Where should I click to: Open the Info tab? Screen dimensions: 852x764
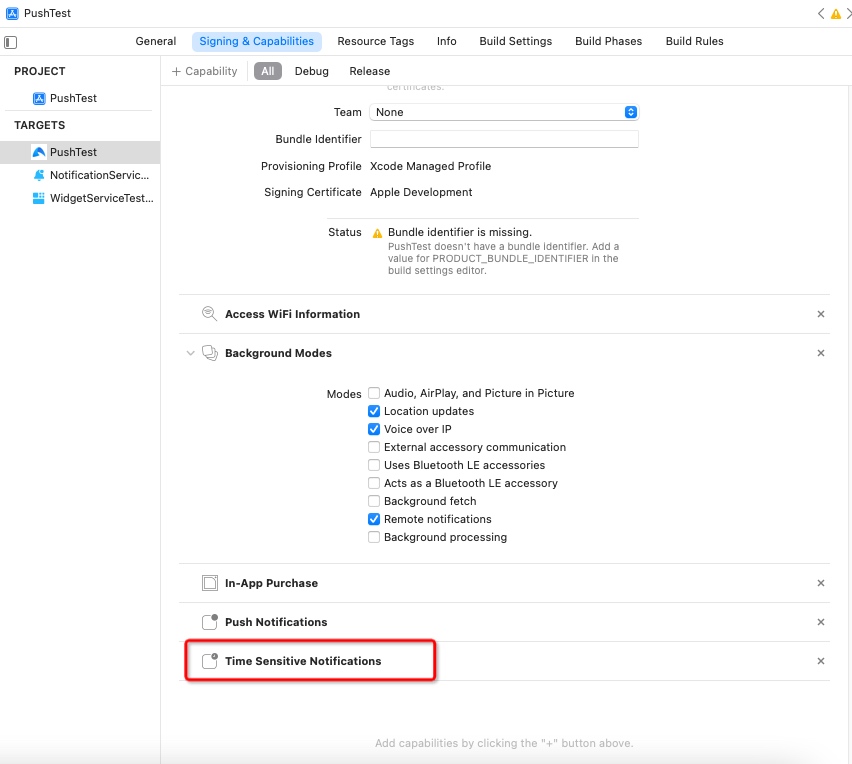(447, 41)
